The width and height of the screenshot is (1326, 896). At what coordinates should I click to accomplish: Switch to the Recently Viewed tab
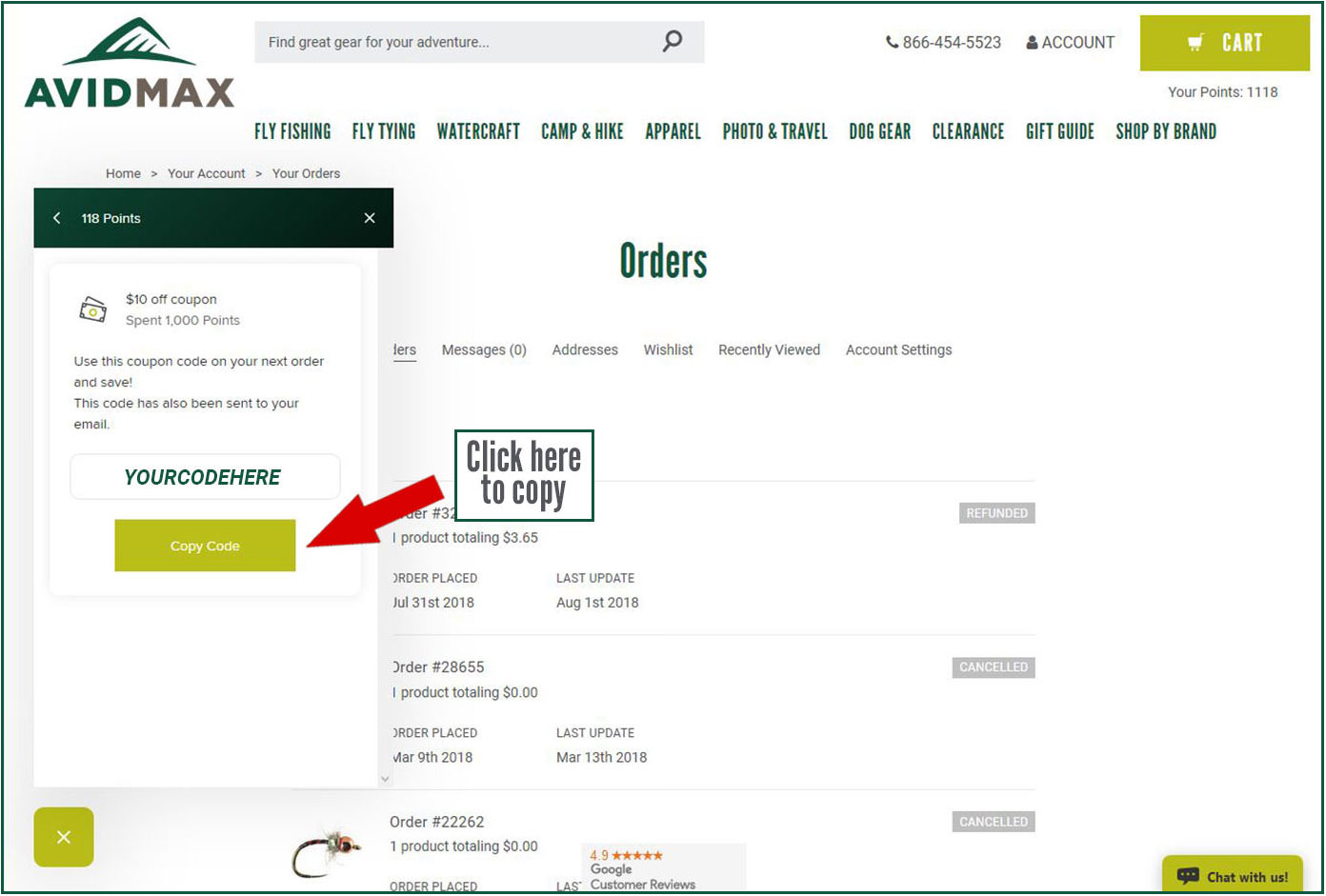coord(769,349)
